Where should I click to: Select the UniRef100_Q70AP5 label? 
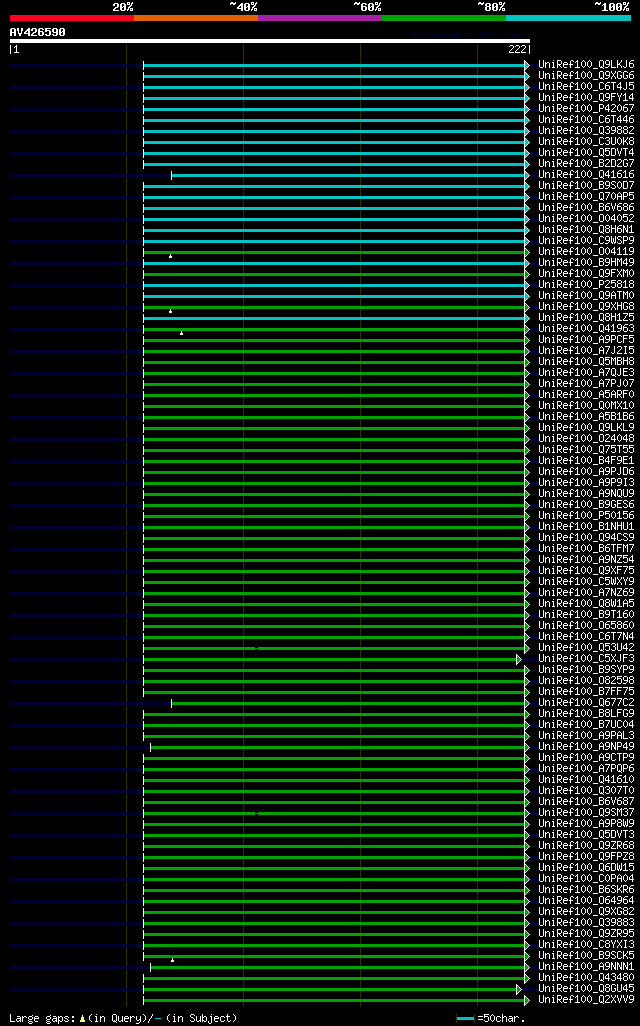point(586,197)
